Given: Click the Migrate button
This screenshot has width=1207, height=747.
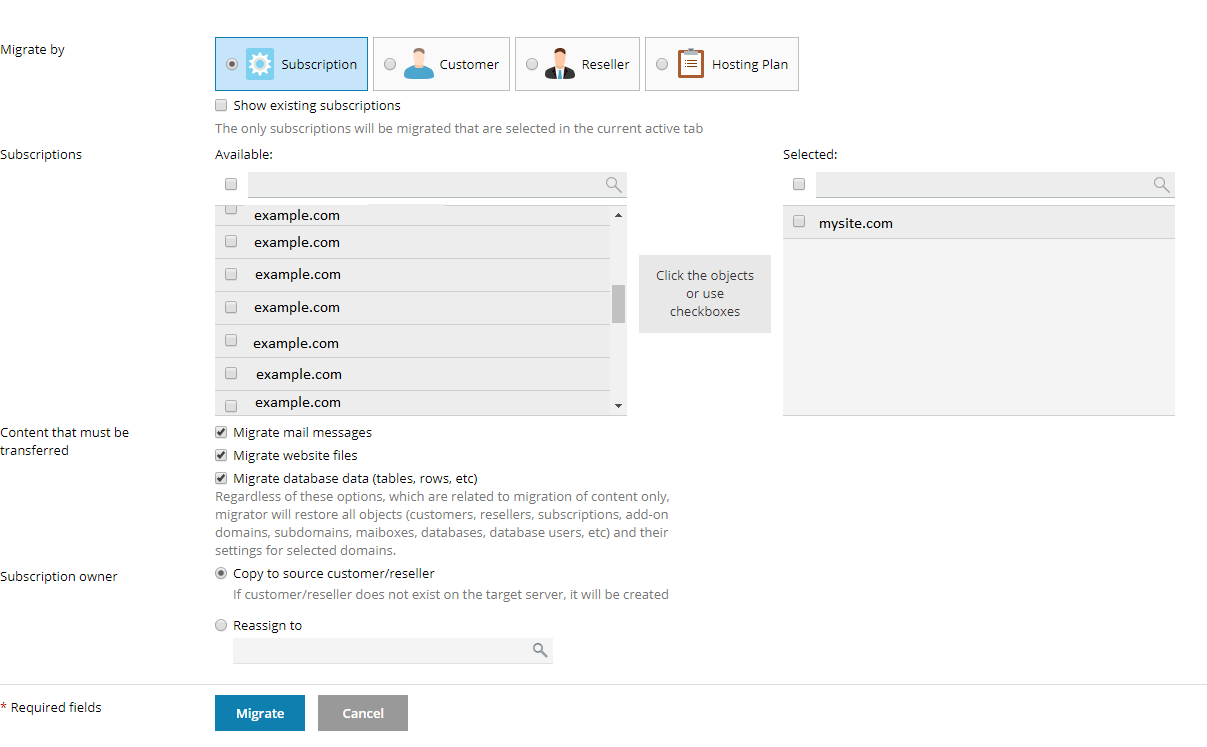Looking at the screenshot, I should pyautogui.click(x=259, y=713).
